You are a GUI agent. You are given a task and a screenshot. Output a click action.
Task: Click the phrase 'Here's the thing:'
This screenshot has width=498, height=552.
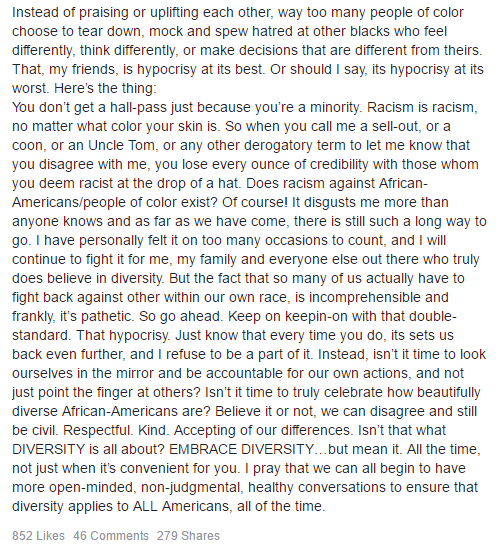point(105,88)
